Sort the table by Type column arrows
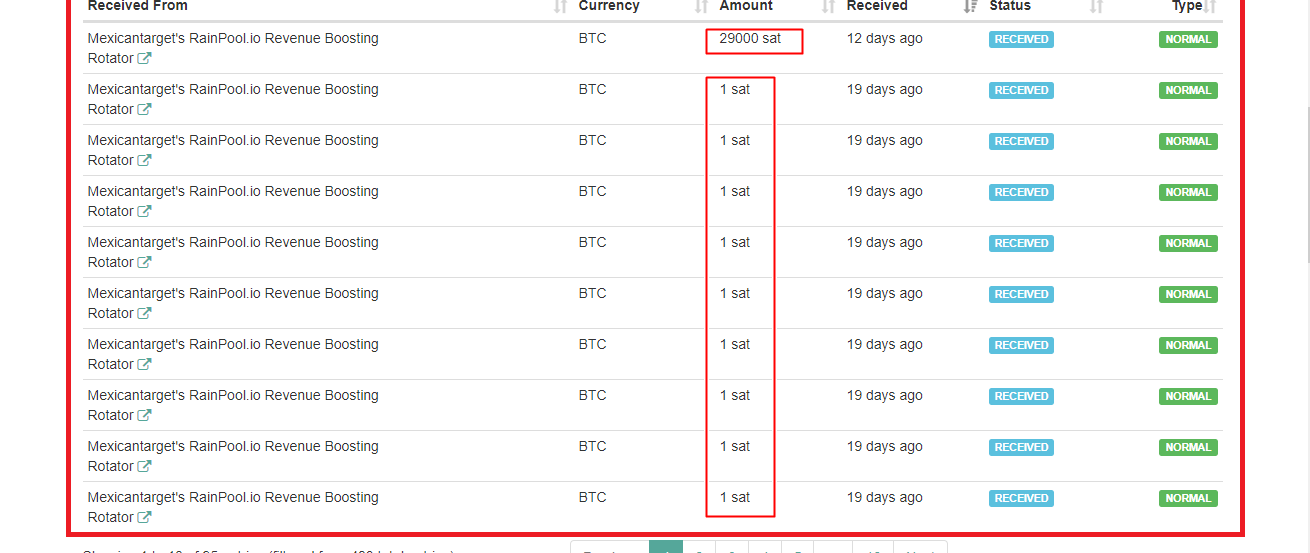The height and width of the screenshot is (553, 1310). click(1210, 6)
